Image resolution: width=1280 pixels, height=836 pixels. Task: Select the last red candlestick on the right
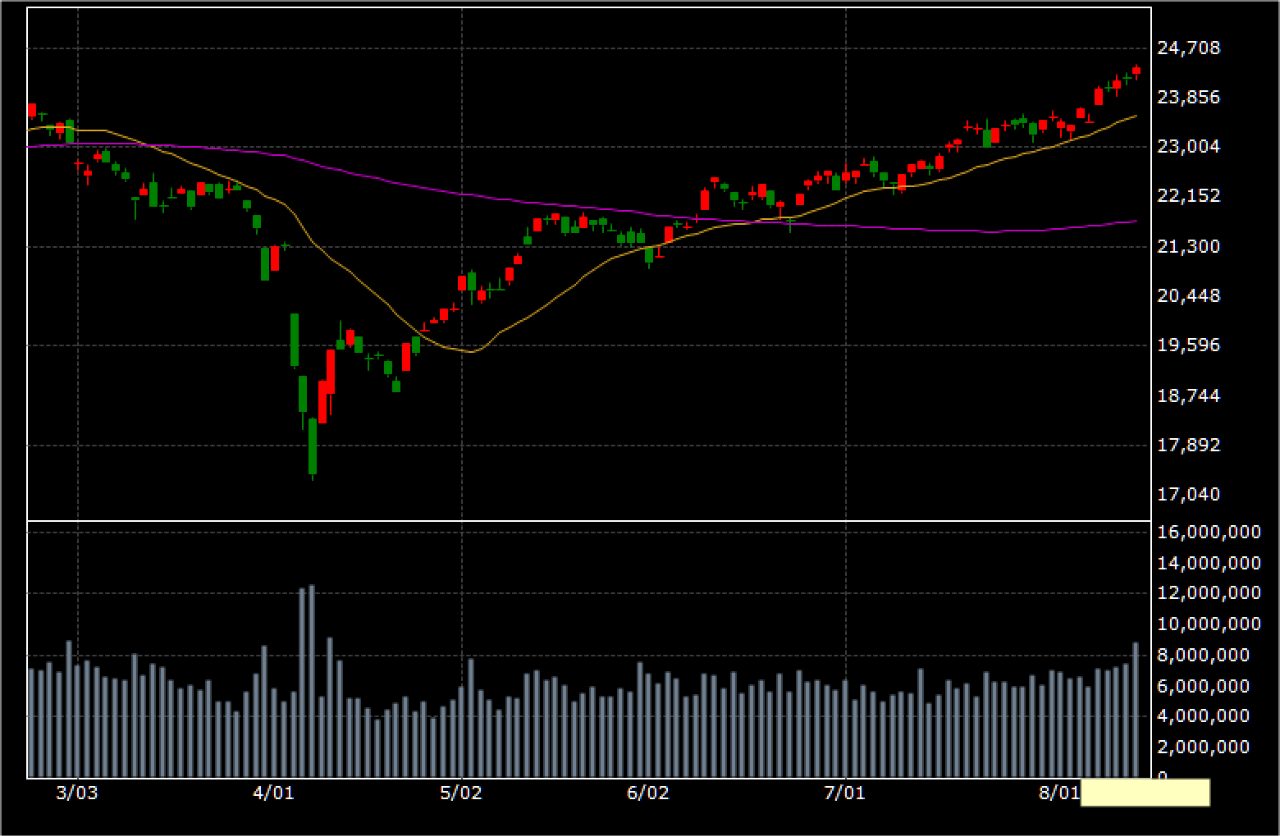[1136, 71]
